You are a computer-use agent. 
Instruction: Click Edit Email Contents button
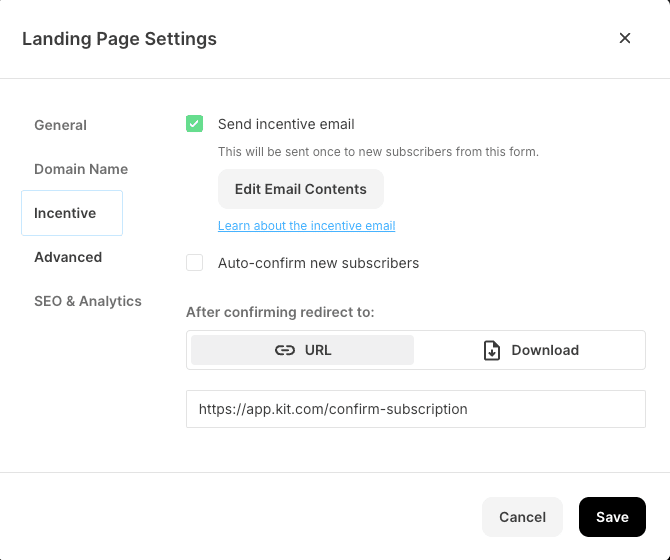pyautogui.click(x=301, y=189)
